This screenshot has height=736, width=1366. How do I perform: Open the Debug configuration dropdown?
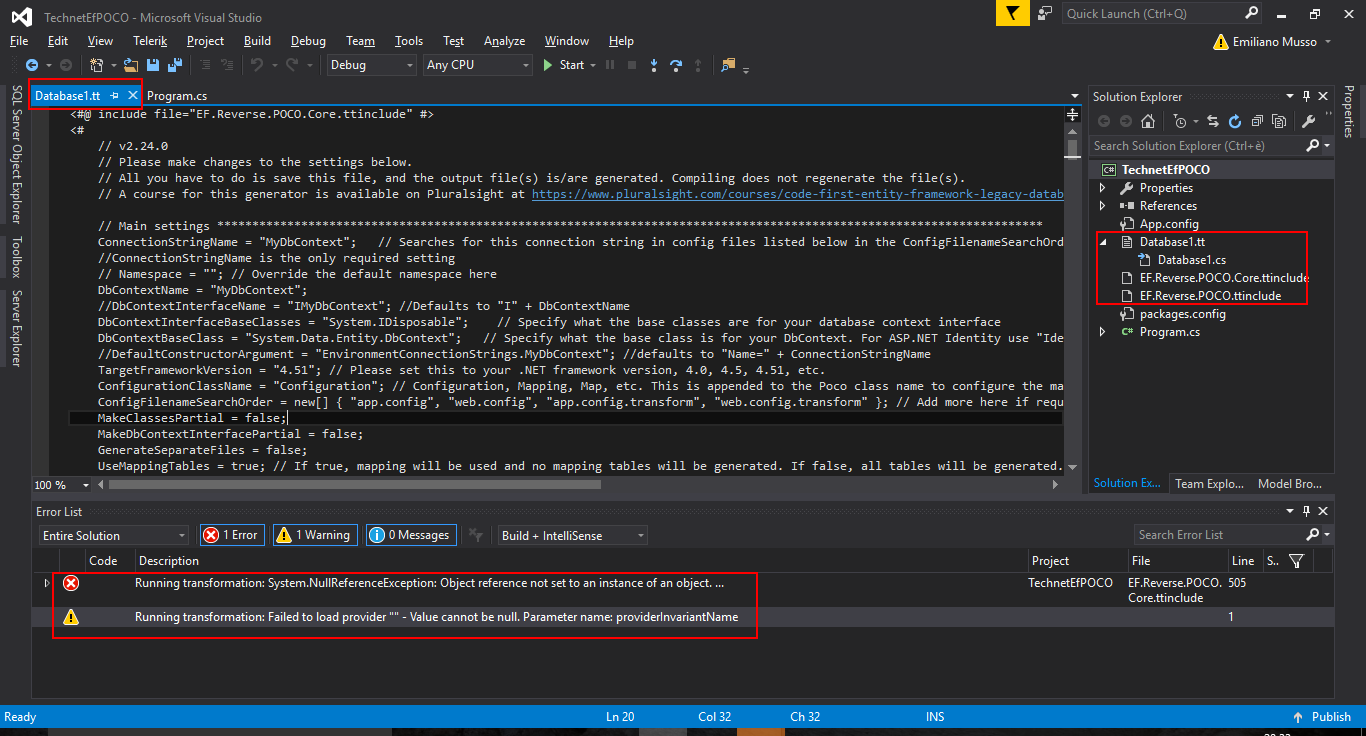pyautogui.click(x=371, y=65)
